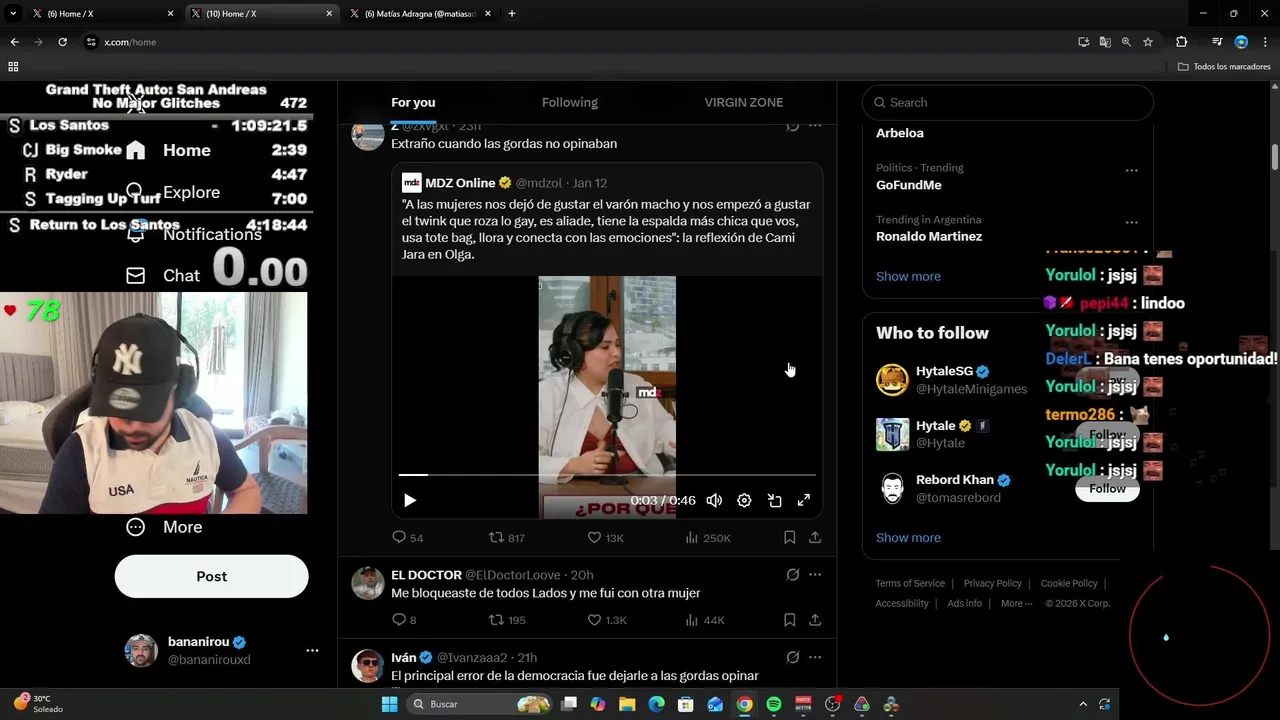Go to Home in X sidebar
This screenshot has height=720, width=1280.
[168, 150]
